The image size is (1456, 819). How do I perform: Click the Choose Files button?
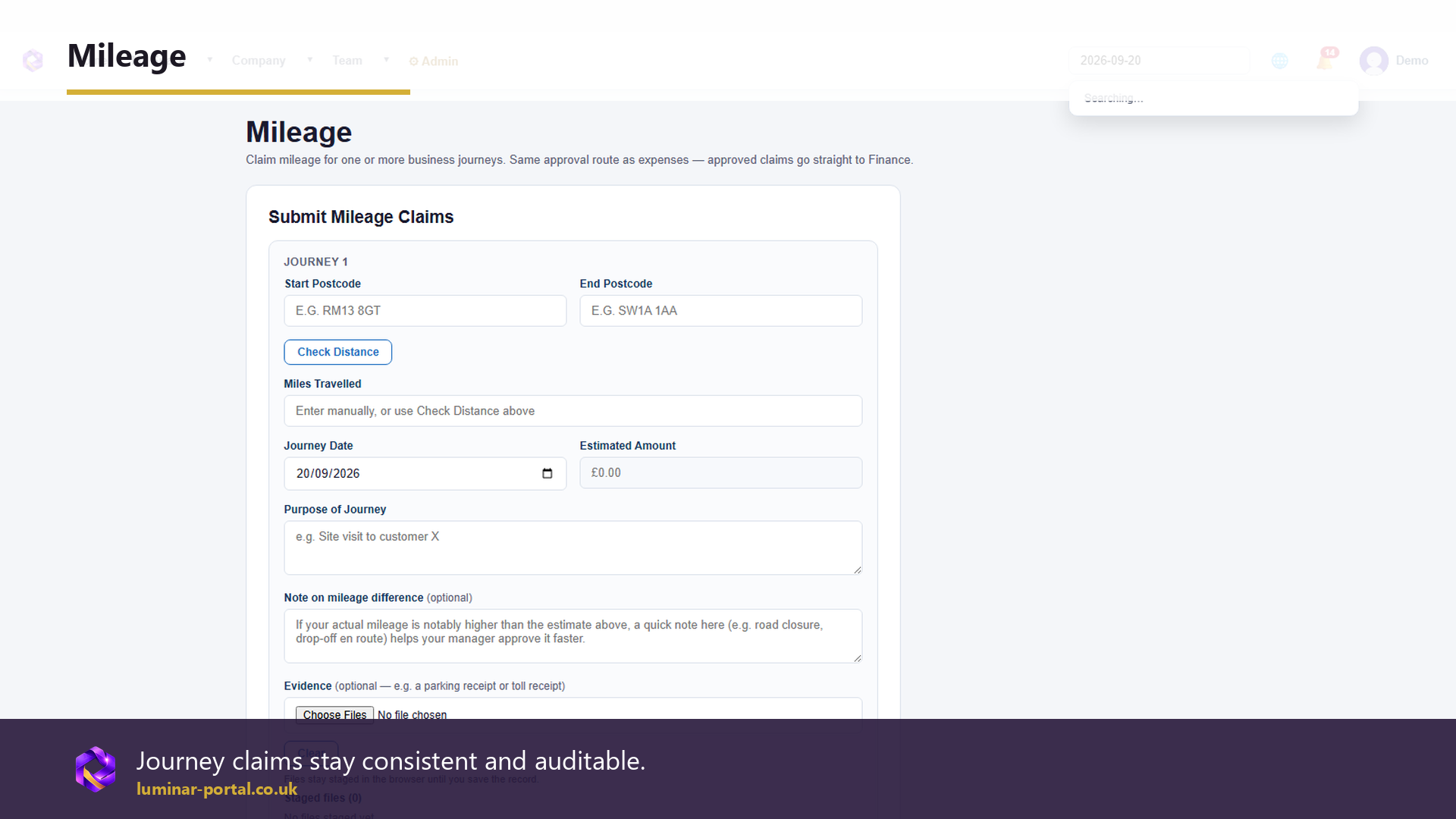pyautogui.click(x=334, y=715)
